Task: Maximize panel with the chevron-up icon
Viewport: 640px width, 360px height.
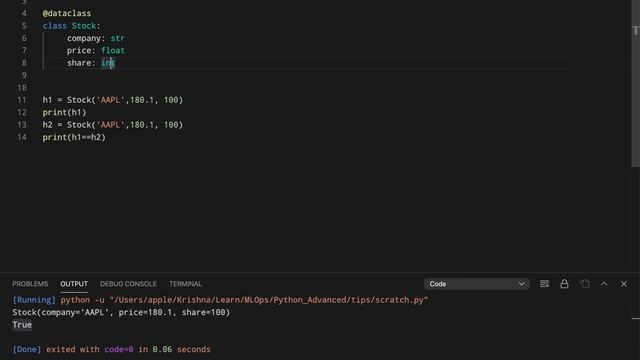Action: point(604,284)
